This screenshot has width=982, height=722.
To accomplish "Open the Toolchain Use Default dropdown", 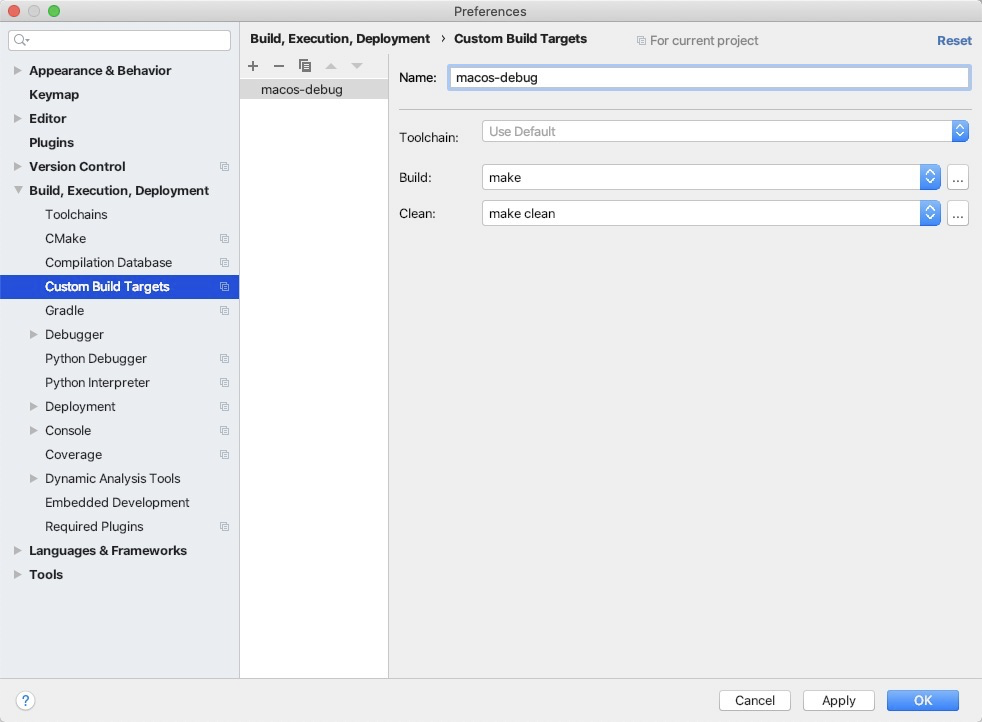I will tap(725, 132).
